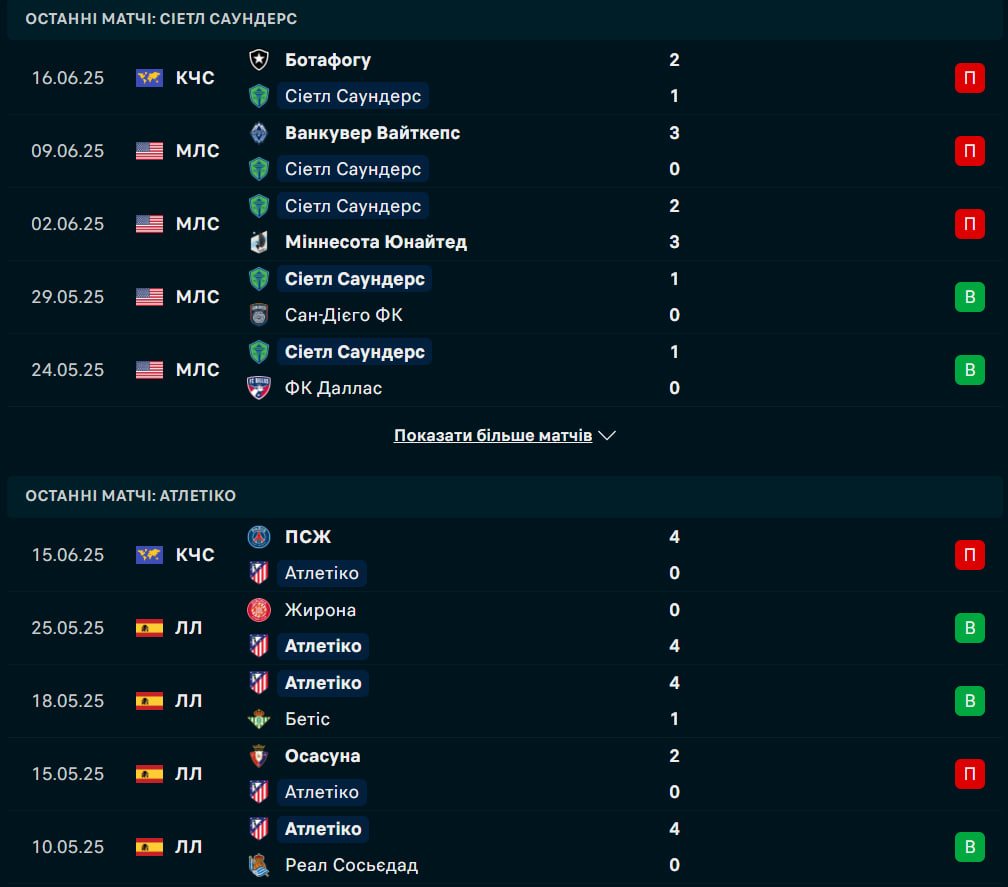This screenshot has width=1008, height=887.
Task: Click the green win badge for FC Dallas match
Action: click(969, 370)
